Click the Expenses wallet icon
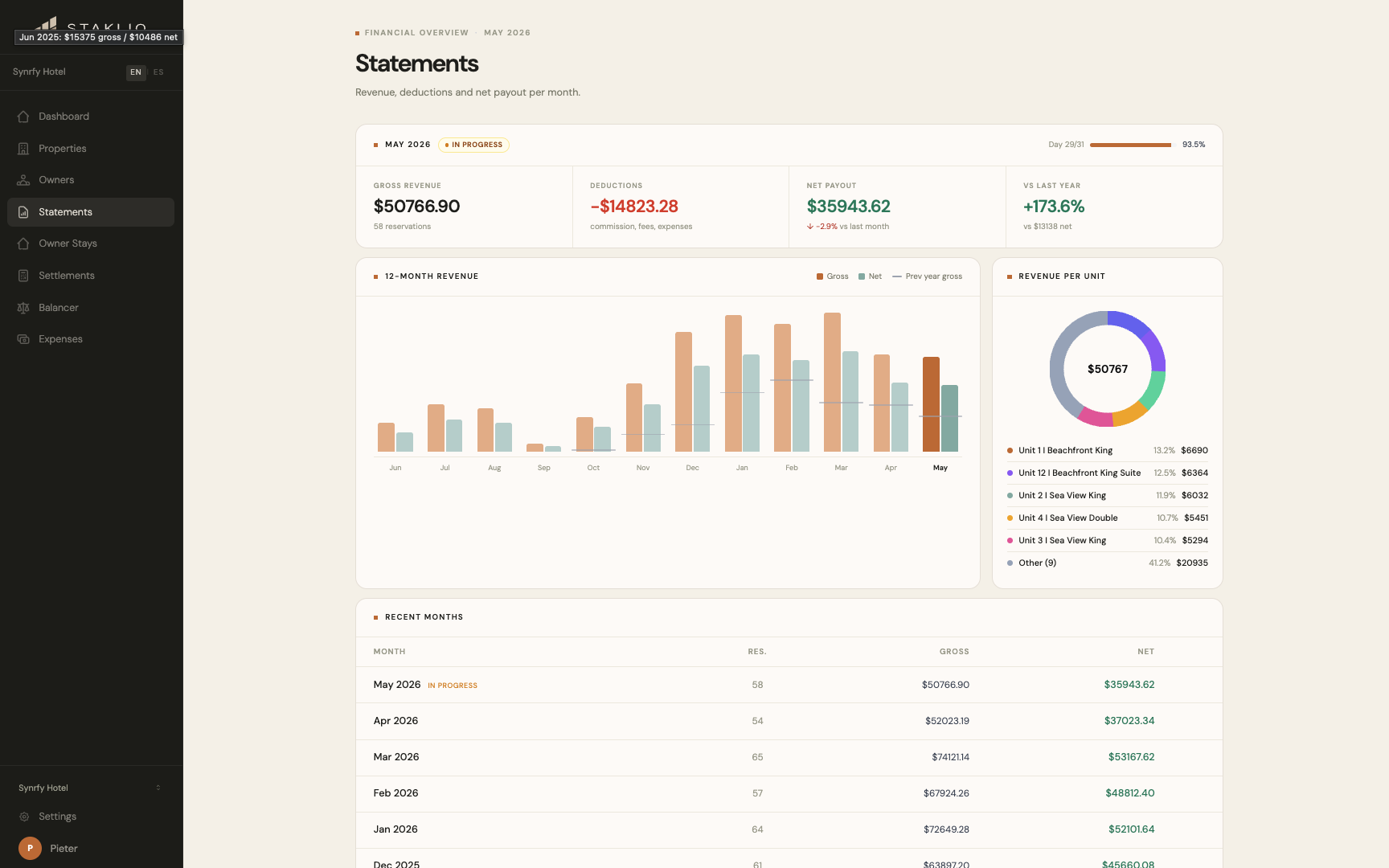The height and width of the screenshot is (868, 1389). 23,339
